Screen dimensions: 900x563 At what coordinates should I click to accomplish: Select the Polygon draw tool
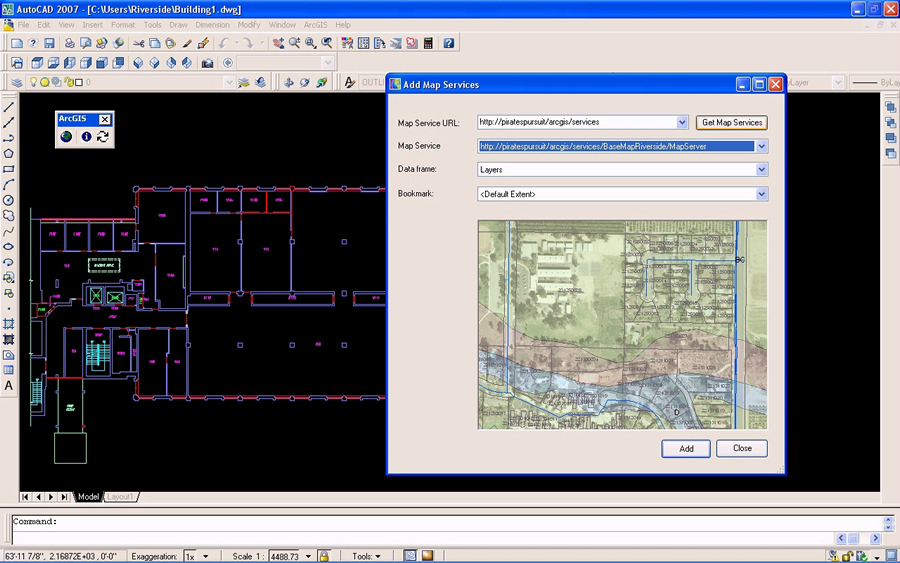pyautogui.click(x=9, y=154)
